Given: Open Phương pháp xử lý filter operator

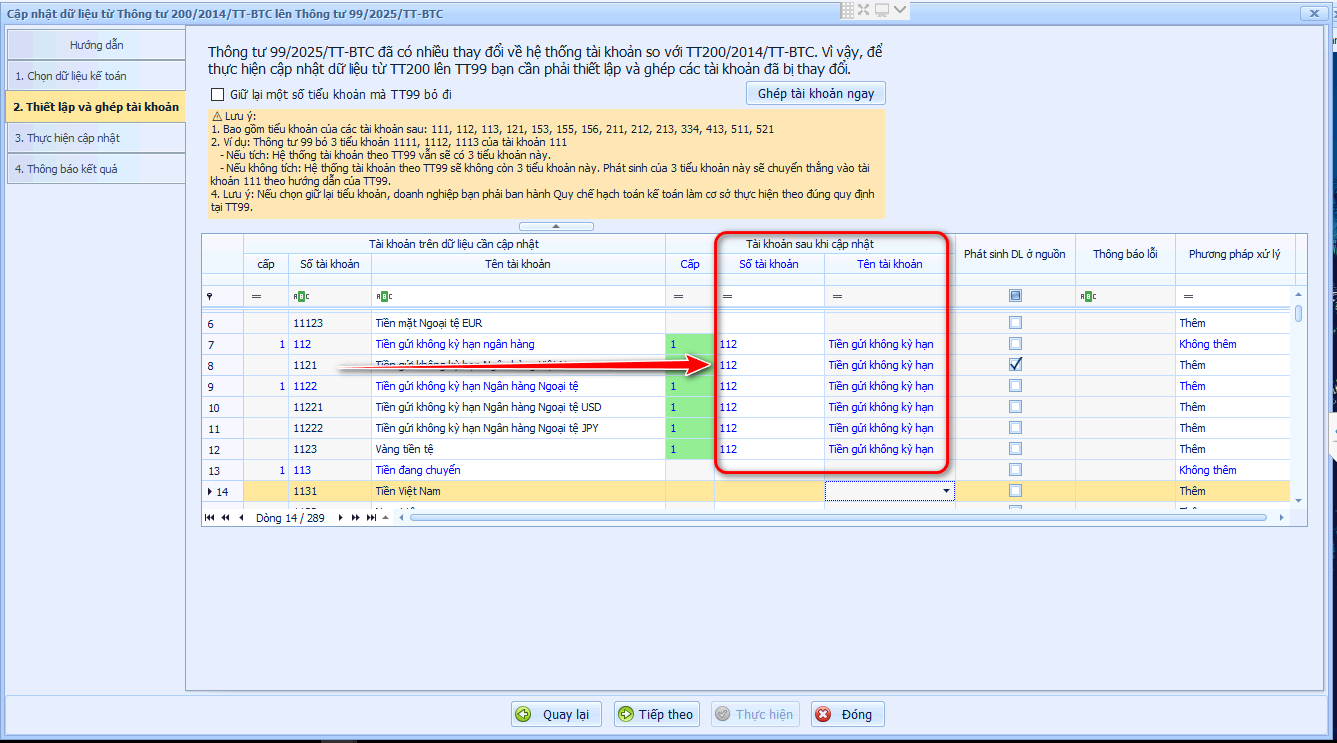Looking at the screenshot, I should coord(1188,297).
